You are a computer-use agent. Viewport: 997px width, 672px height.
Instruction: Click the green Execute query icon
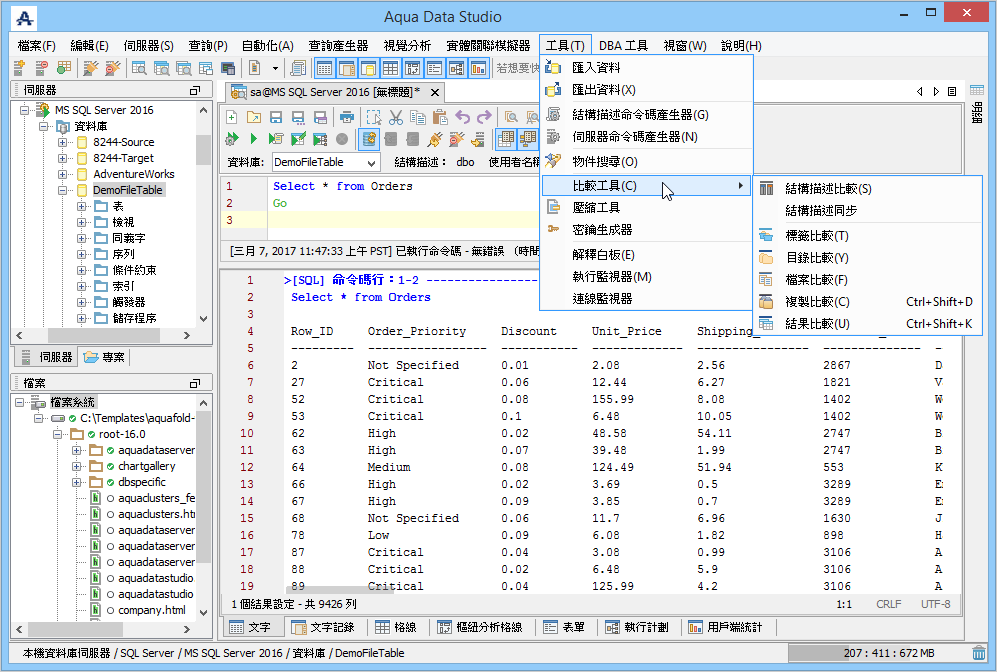(254, 139)
